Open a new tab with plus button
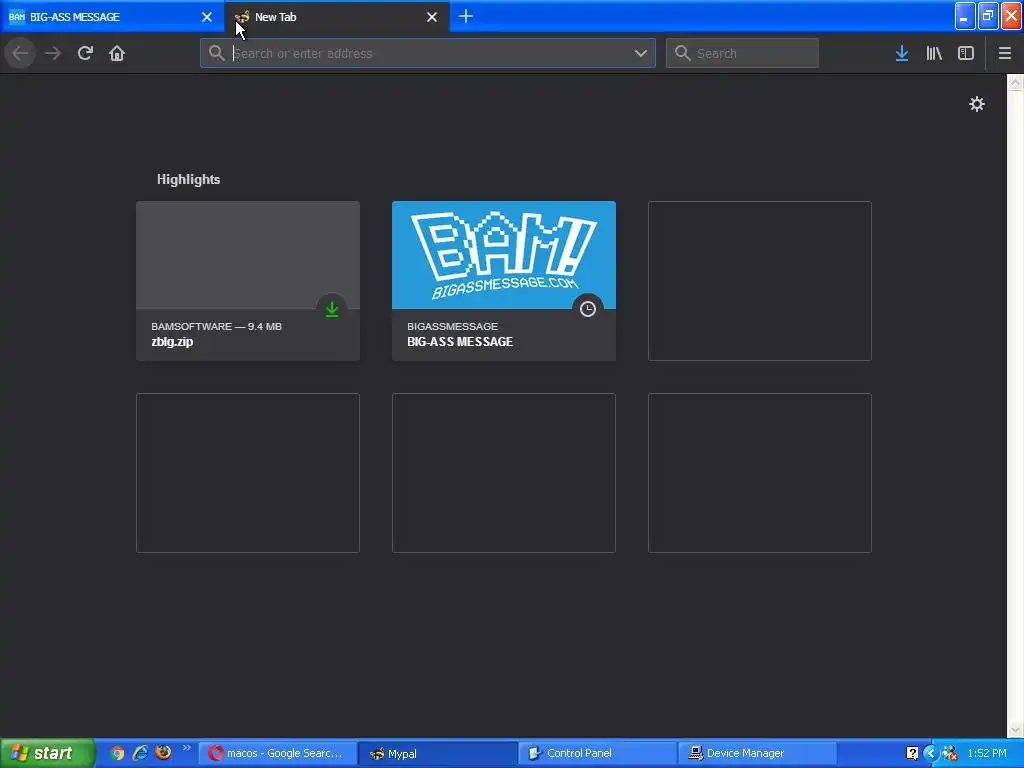Image resolution: width=1024 pixels, height=768 pixels. [x=466, y=16]
